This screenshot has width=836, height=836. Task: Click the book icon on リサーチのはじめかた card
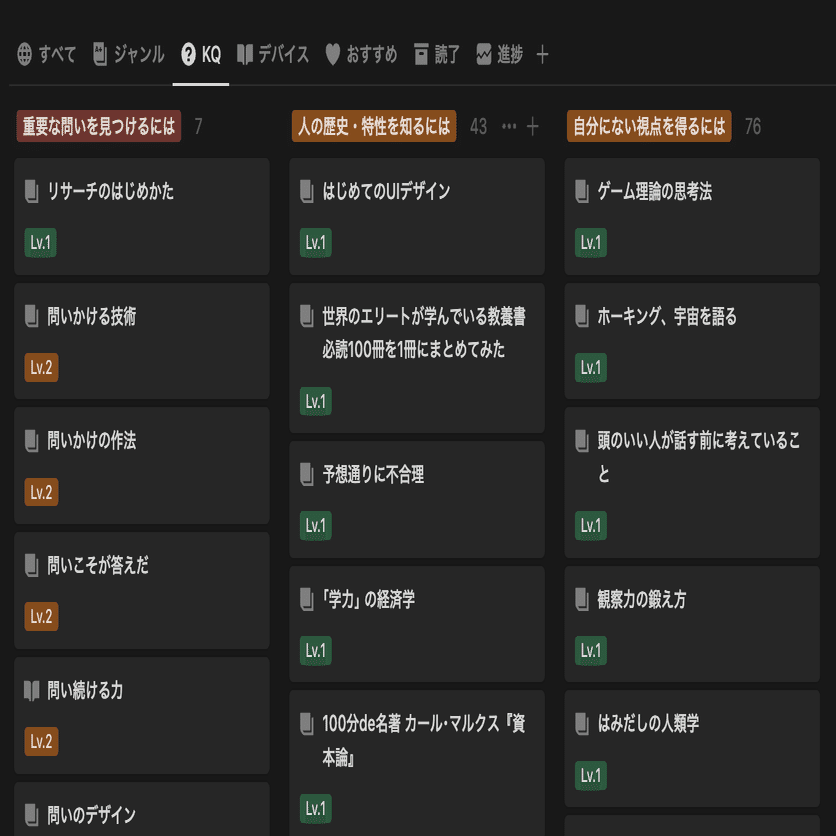(33, 192)
